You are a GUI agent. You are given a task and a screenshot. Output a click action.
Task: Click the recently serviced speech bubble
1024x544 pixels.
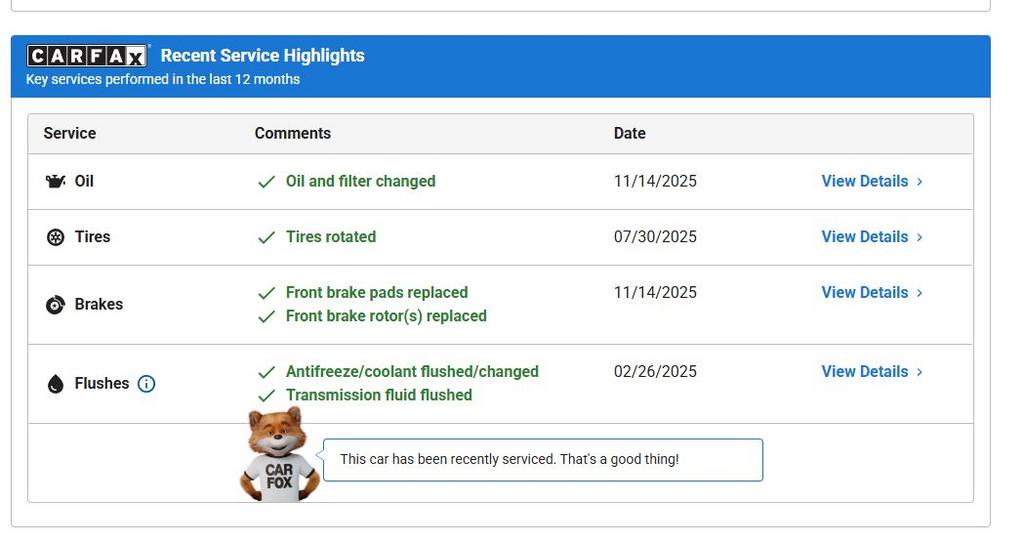pos(543,460)
